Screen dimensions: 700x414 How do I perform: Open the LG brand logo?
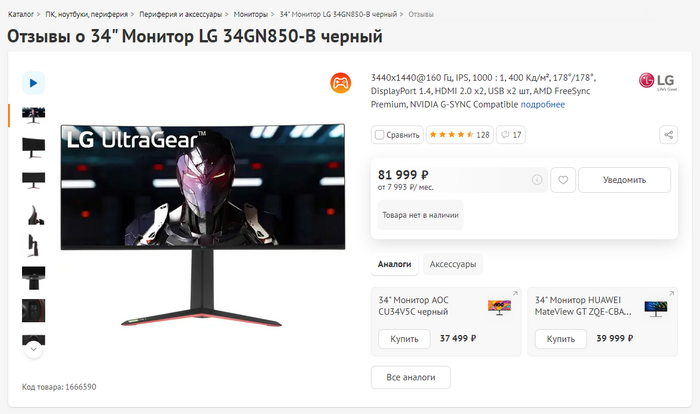[658, 81]
